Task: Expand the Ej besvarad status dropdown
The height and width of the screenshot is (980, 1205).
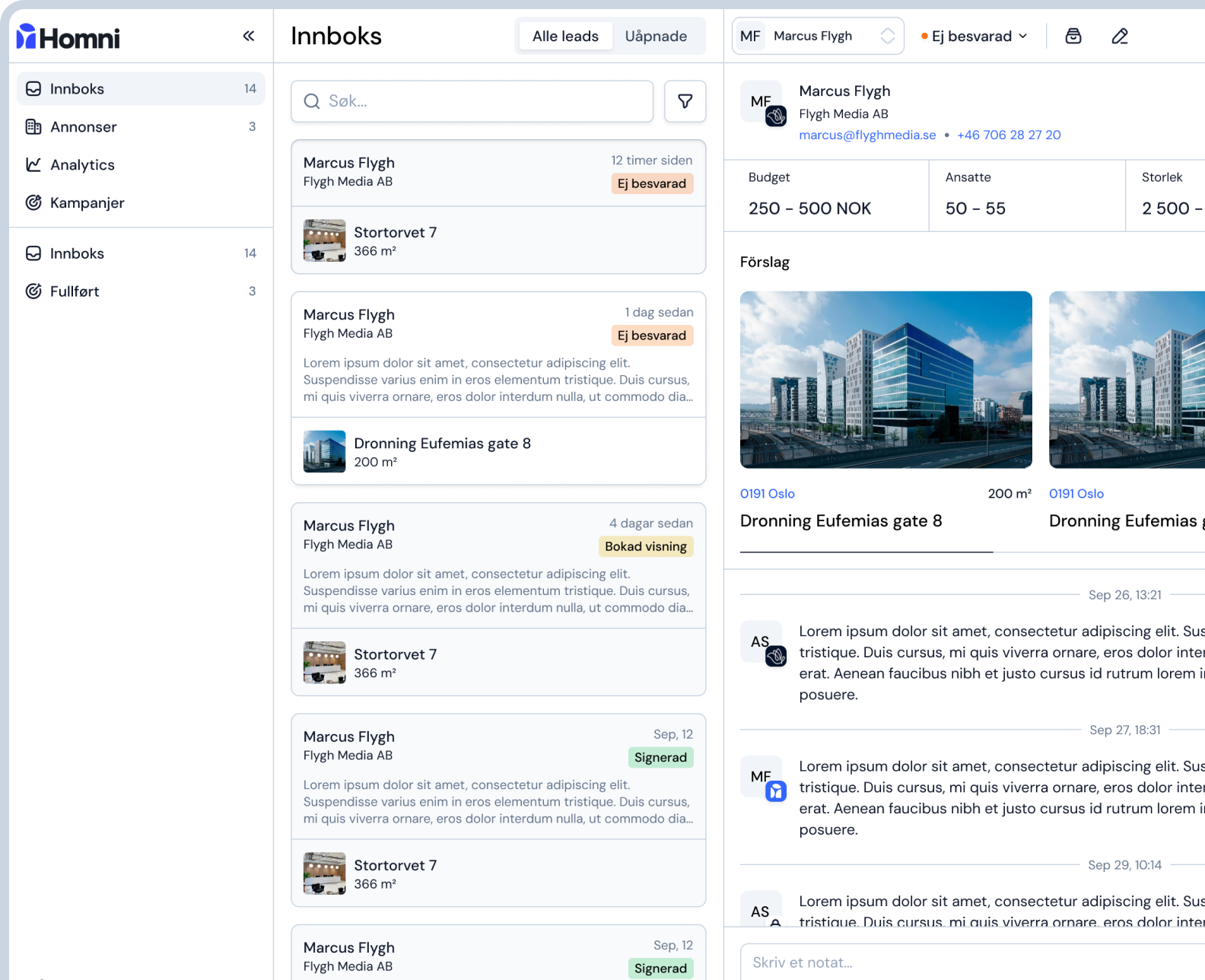Action: click(x=974, y=36)
